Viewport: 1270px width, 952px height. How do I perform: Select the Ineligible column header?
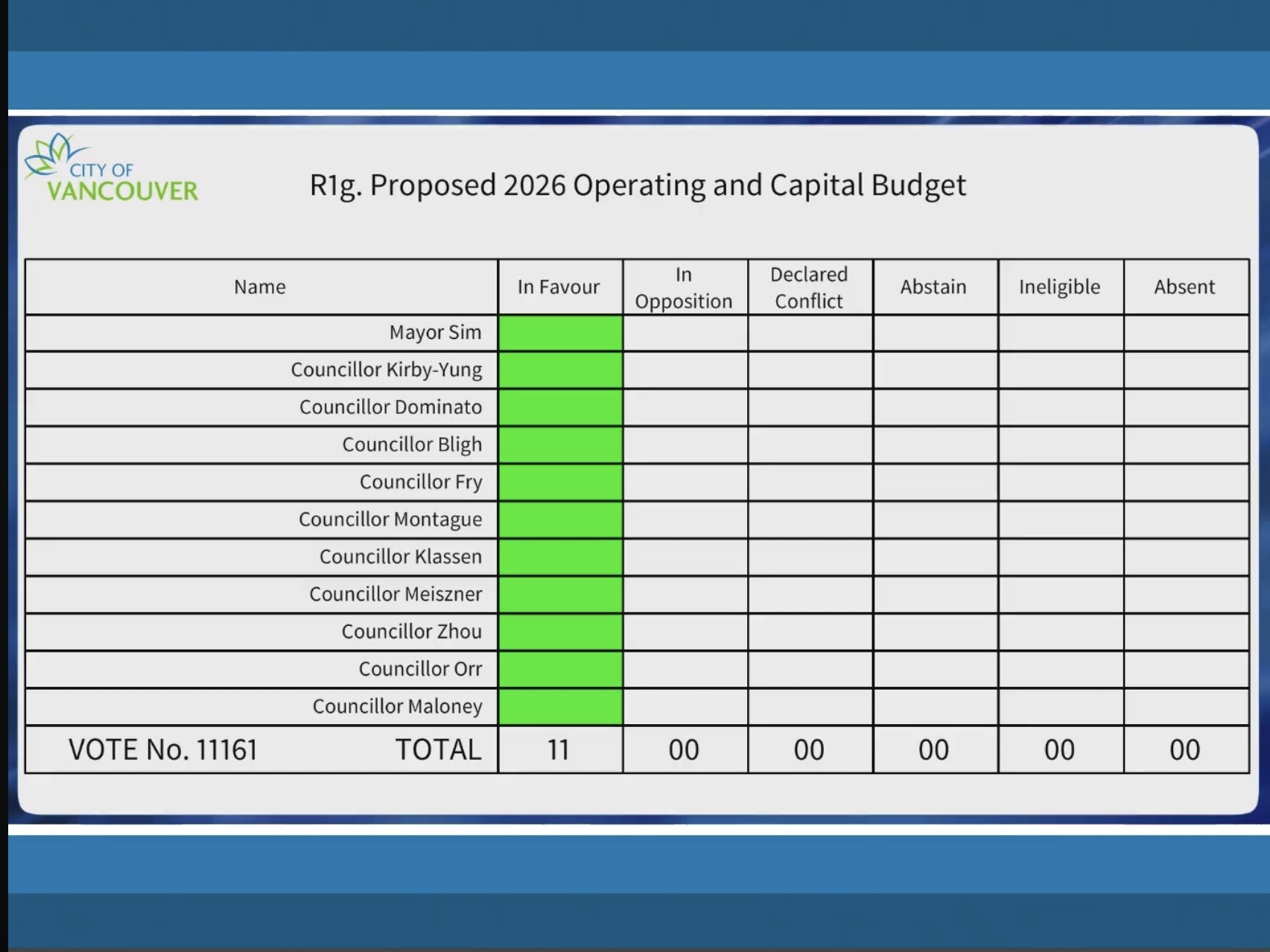(x=1059, y=287)
